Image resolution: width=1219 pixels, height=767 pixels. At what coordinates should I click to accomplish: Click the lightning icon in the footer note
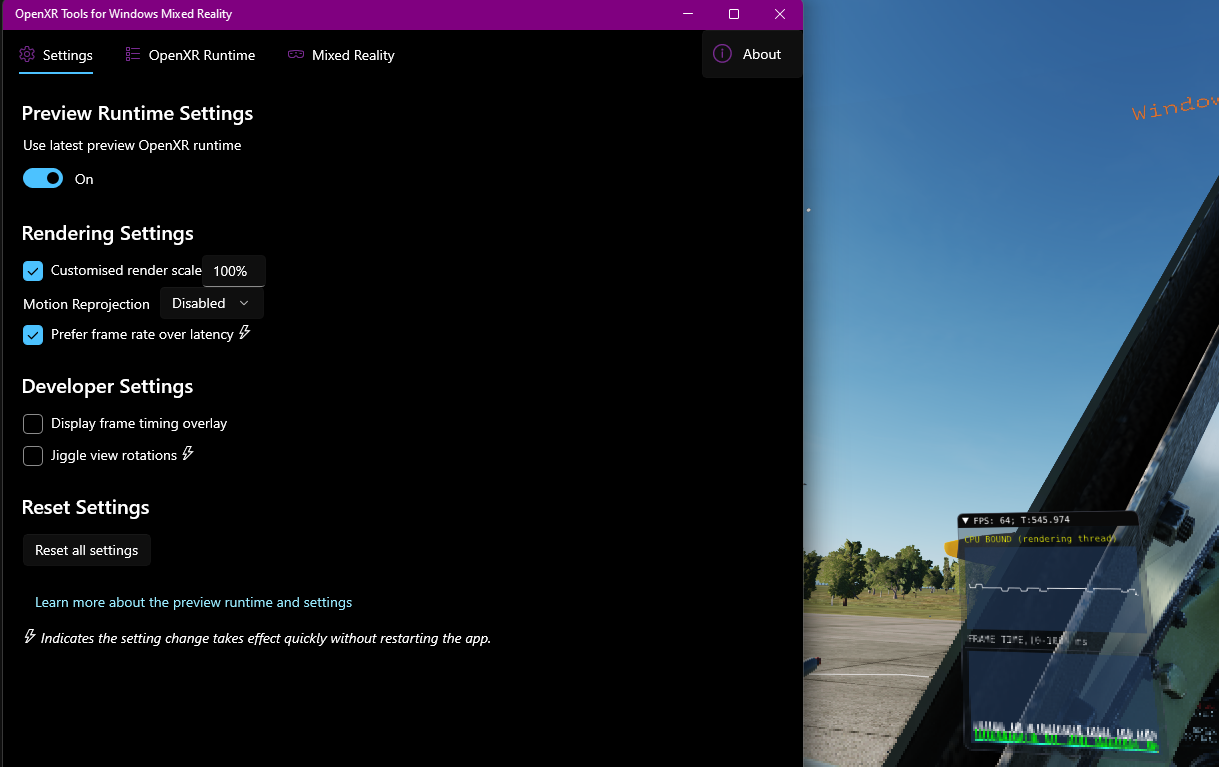click(x=30, y=637)
